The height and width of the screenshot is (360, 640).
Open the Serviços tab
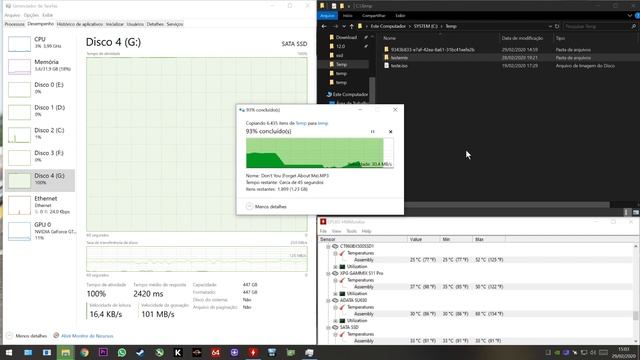[175, 24]
